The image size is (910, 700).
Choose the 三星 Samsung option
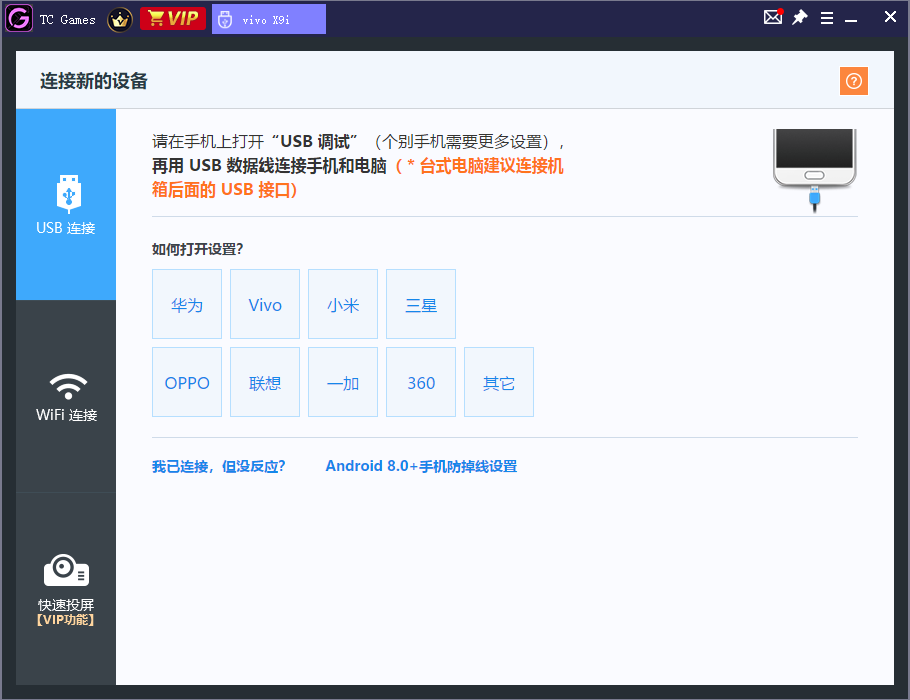click(x=421, y=304)
